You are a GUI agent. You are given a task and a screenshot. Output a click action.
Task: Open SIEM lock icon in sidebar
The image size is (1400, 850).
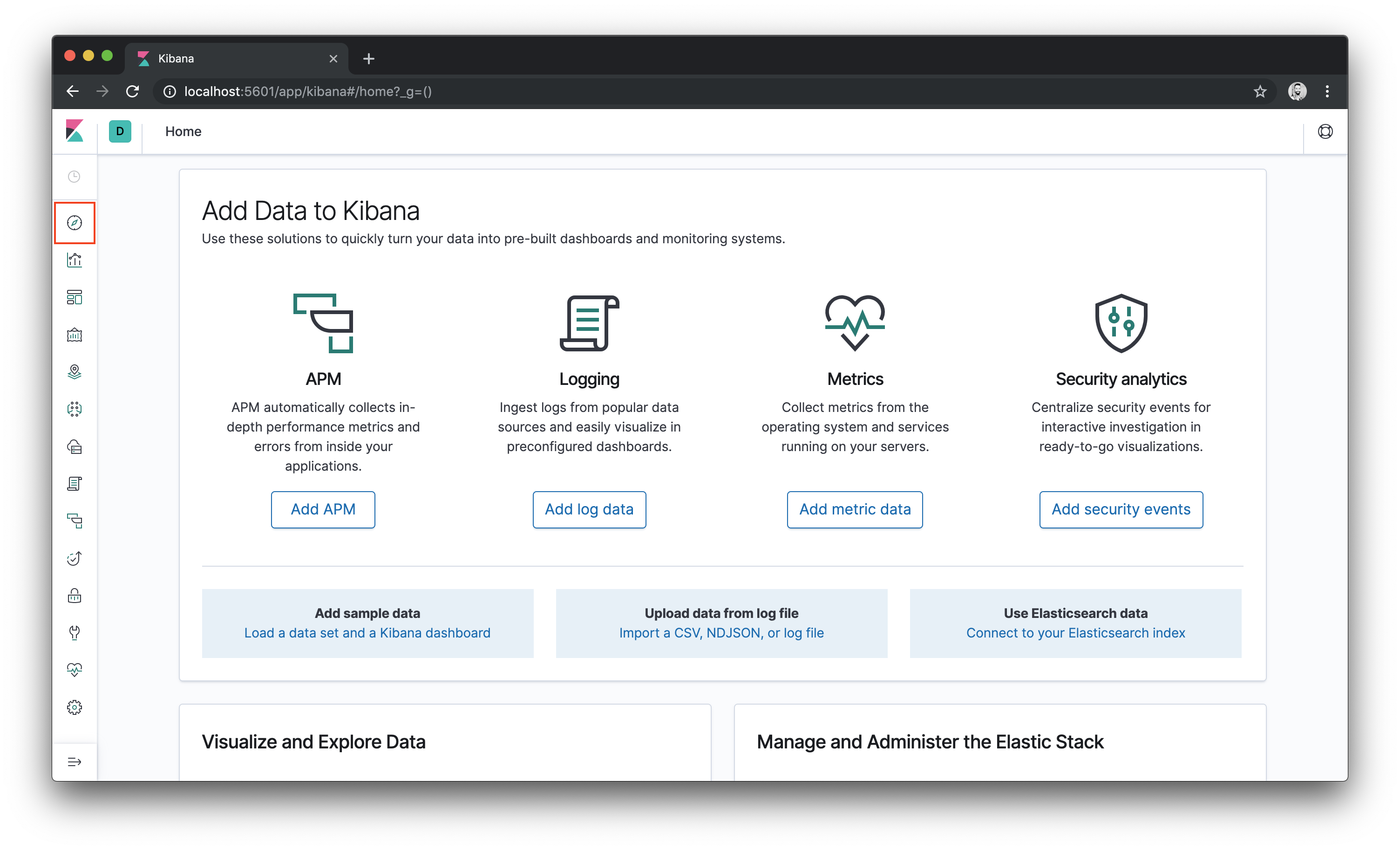[75, 596]
